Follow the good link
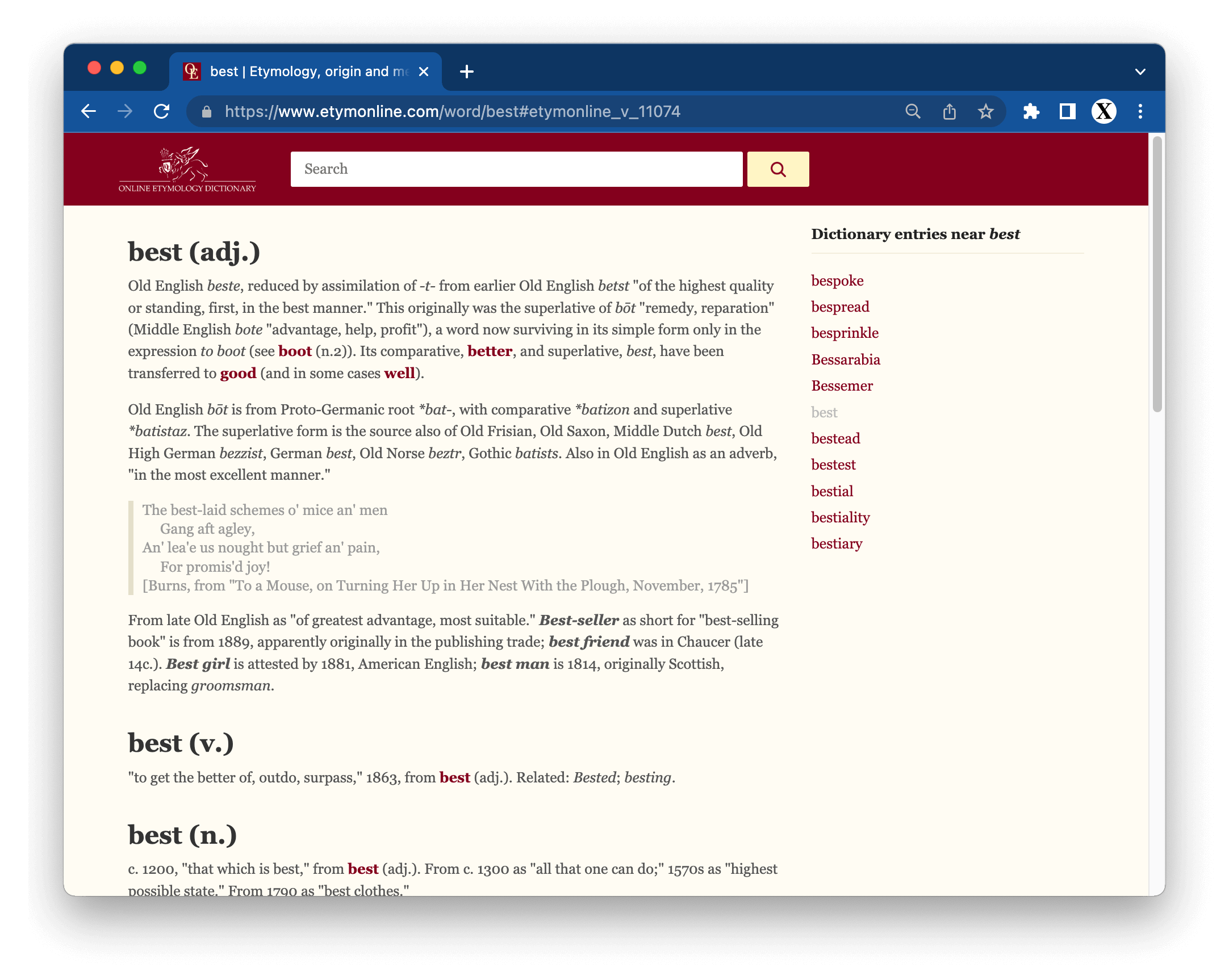1229x980 pixels. click(239, 374)
